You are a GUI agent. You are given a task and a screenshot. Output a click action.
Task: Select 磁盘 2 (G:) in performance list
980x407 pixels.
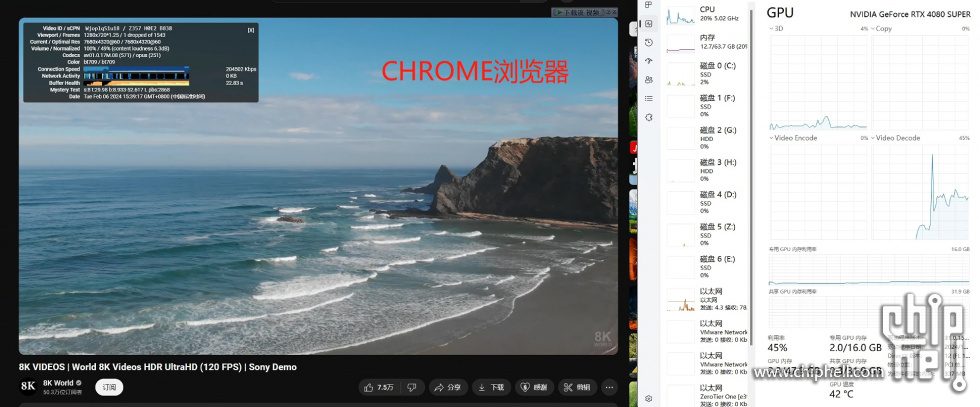coord(707,138)
